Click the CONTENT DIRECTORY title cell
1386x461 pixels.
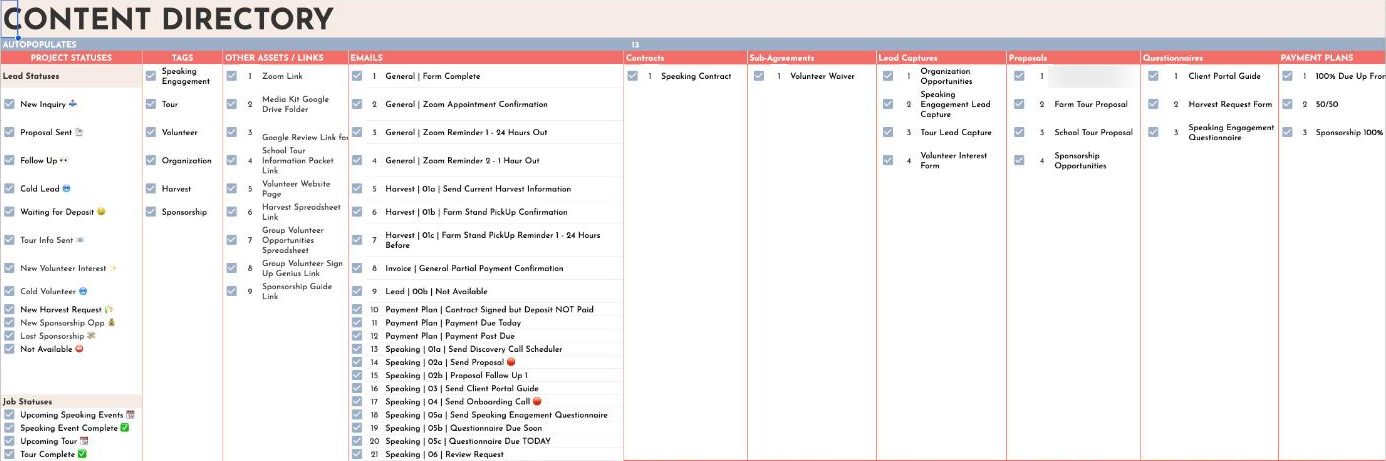168,19
